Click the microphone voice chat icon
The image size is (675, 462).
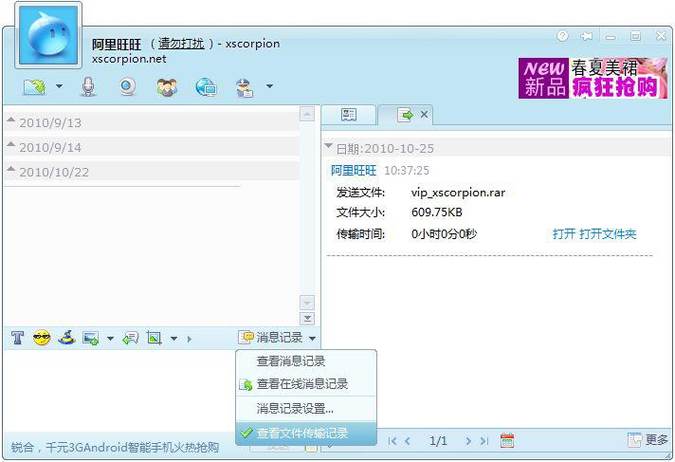89,87
